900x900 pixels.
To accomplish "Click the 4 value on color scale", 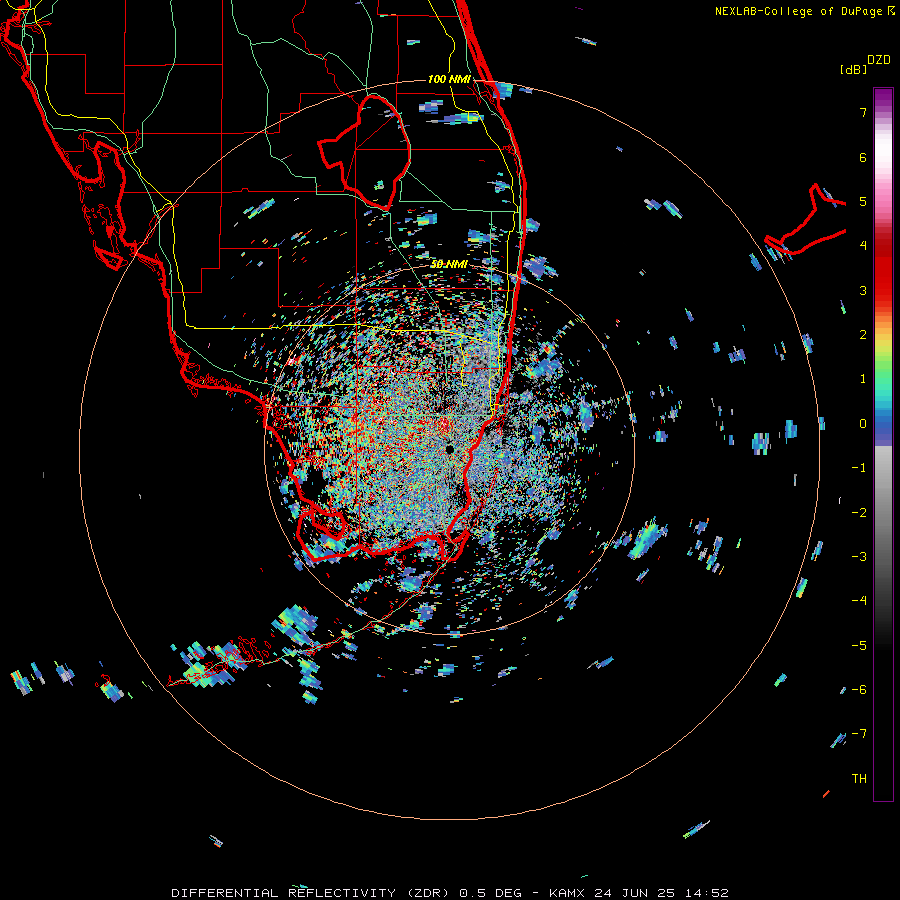I will coord(863,246).
